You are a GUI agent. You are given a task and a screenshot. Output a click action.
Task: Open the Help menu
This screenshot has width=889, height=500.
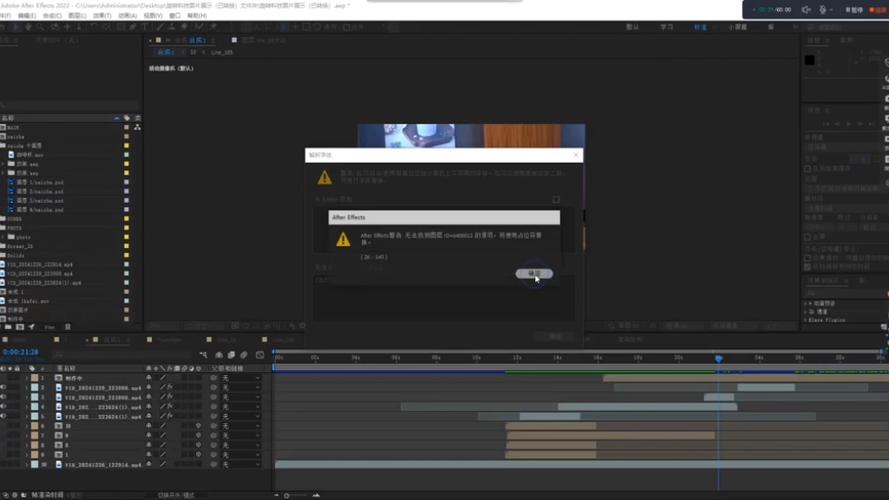pos(197,16)
